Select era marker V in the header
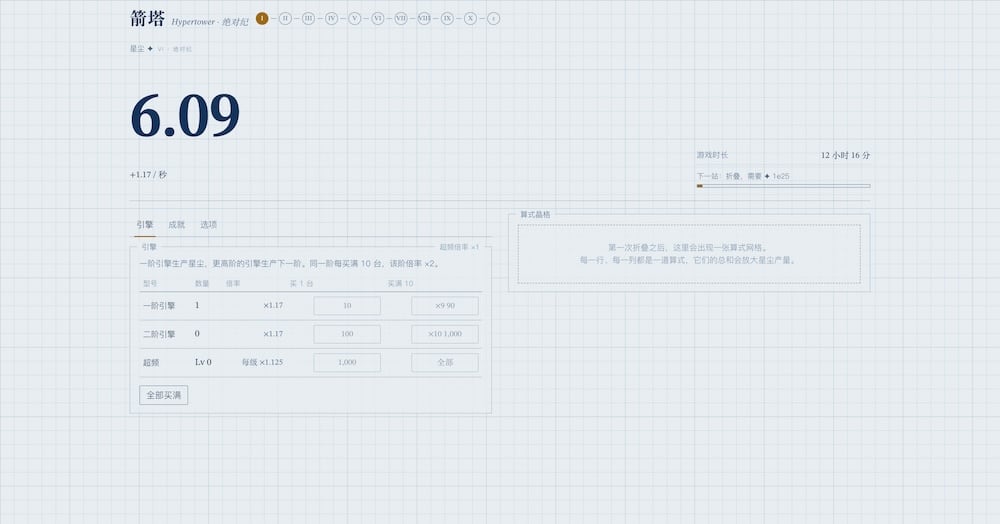Screen dimensions: 1000x524 (355, 18)
